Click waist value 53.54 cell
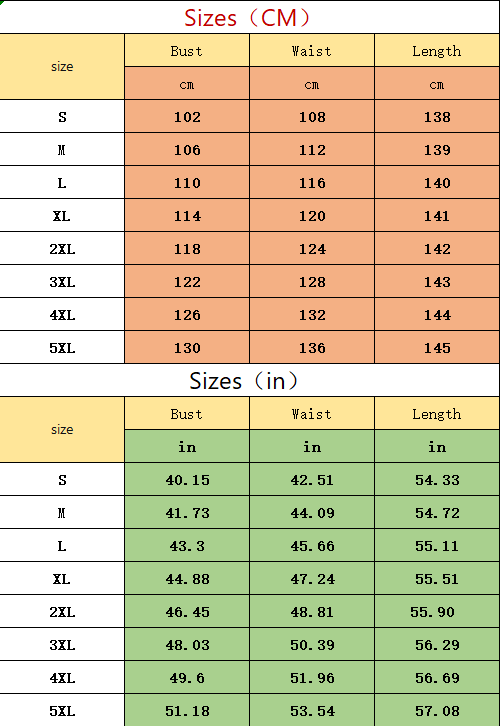The width and height of the screenshot is (500, 726). [x=312, y=710]
